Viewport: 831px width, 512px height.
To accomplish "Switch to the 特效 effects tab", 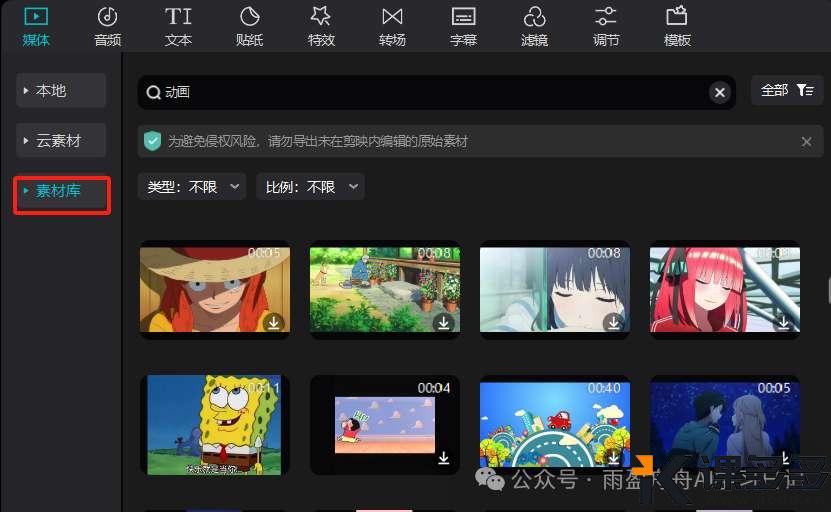I will (x=321, y=27).
